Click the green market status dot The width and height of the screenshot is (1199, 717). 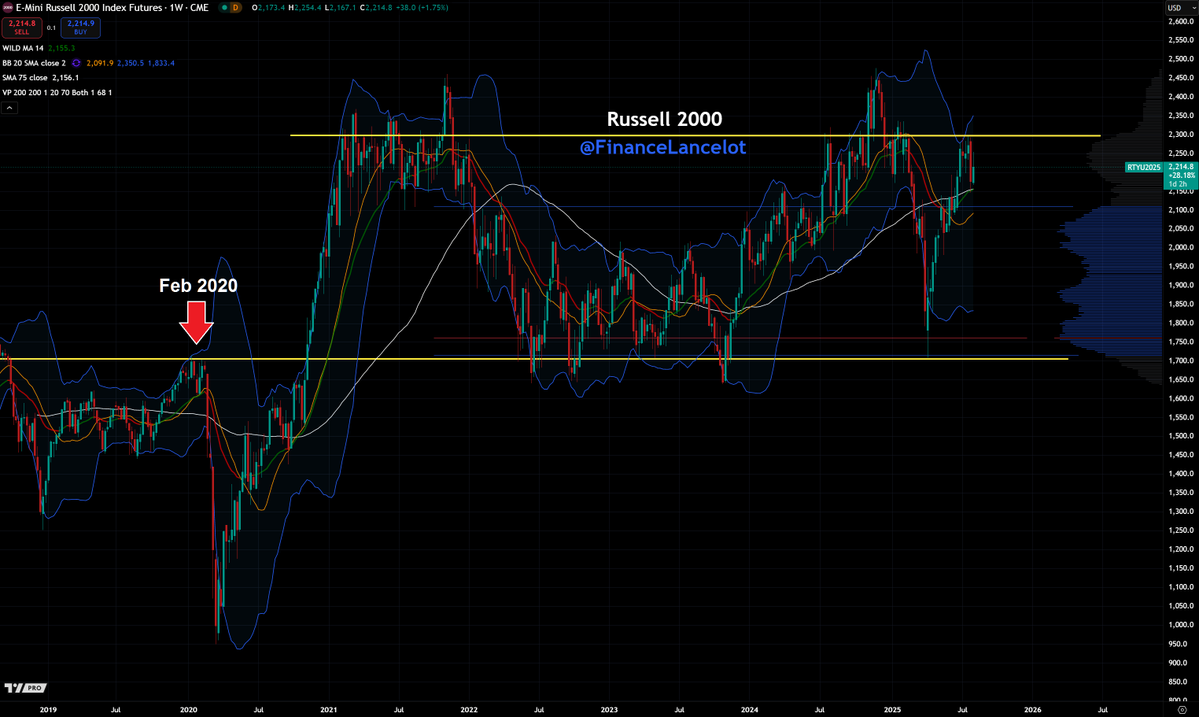(x=224, y=8)
